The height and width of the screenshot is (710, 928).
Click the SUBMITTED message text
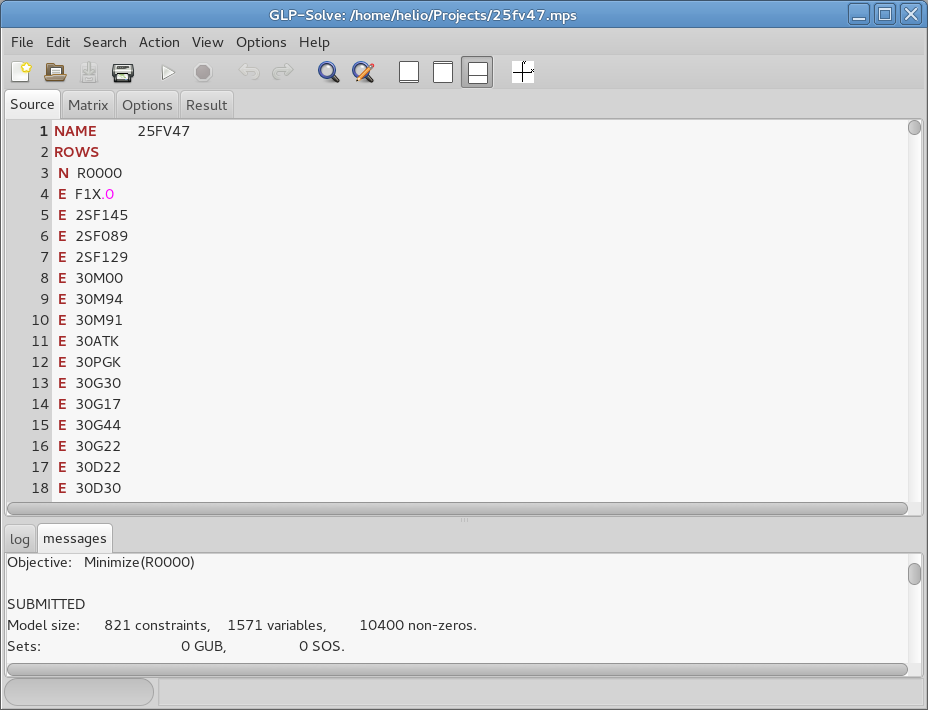[46, 604]
